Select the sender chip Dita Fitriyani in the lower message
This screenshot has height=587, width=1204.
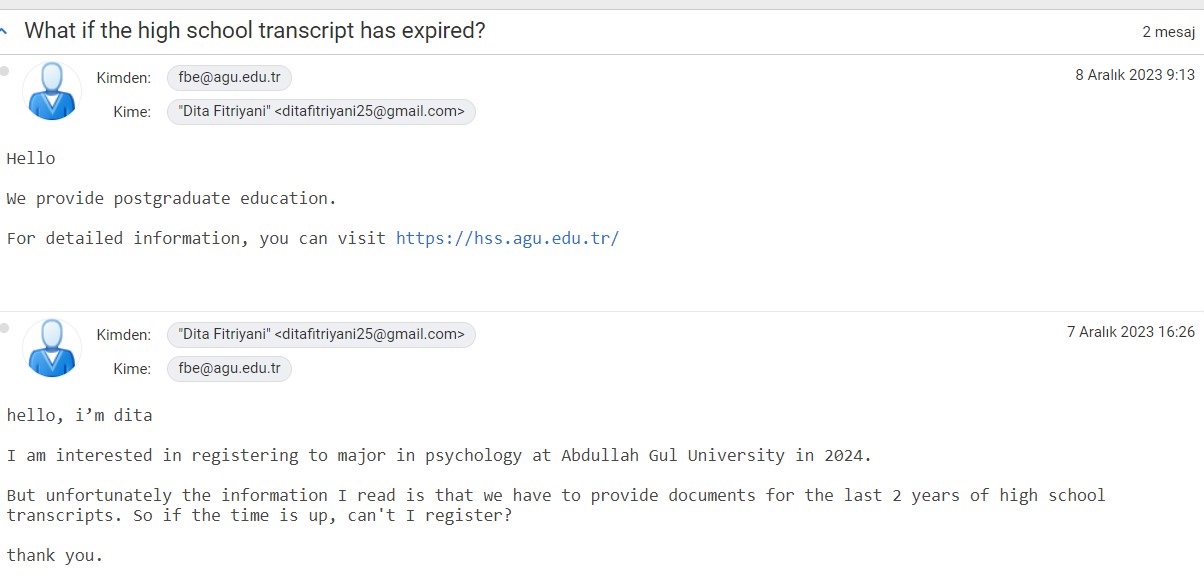321,335
